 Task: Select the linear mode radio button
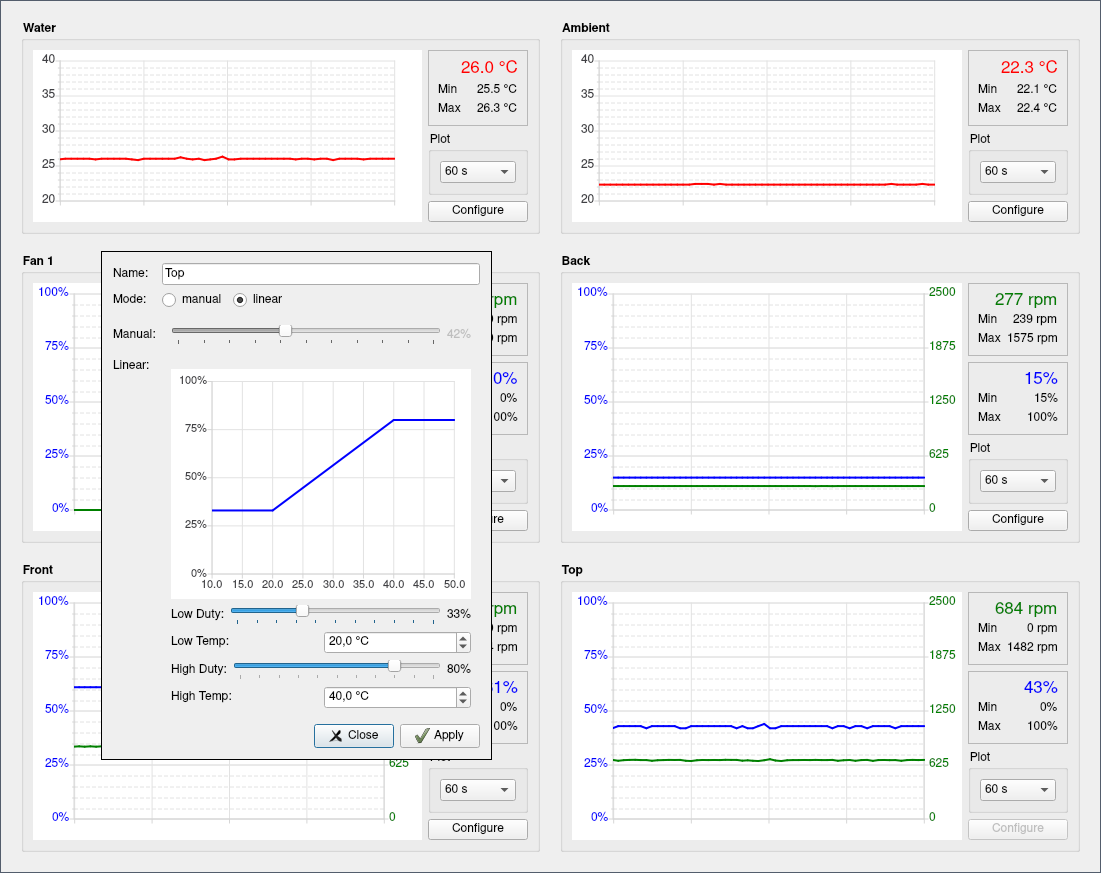tap(240, 300)
